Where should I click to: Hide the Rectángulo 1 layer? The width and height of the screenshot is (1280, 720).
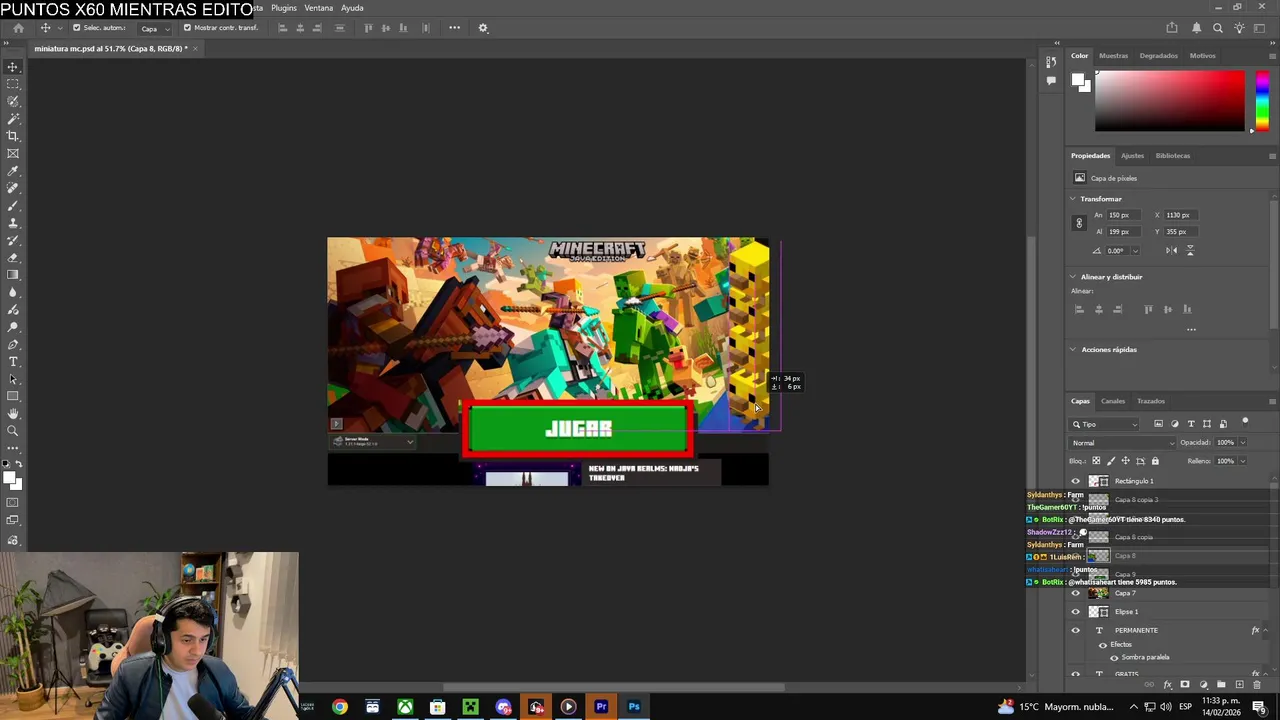pos(1076,481)
